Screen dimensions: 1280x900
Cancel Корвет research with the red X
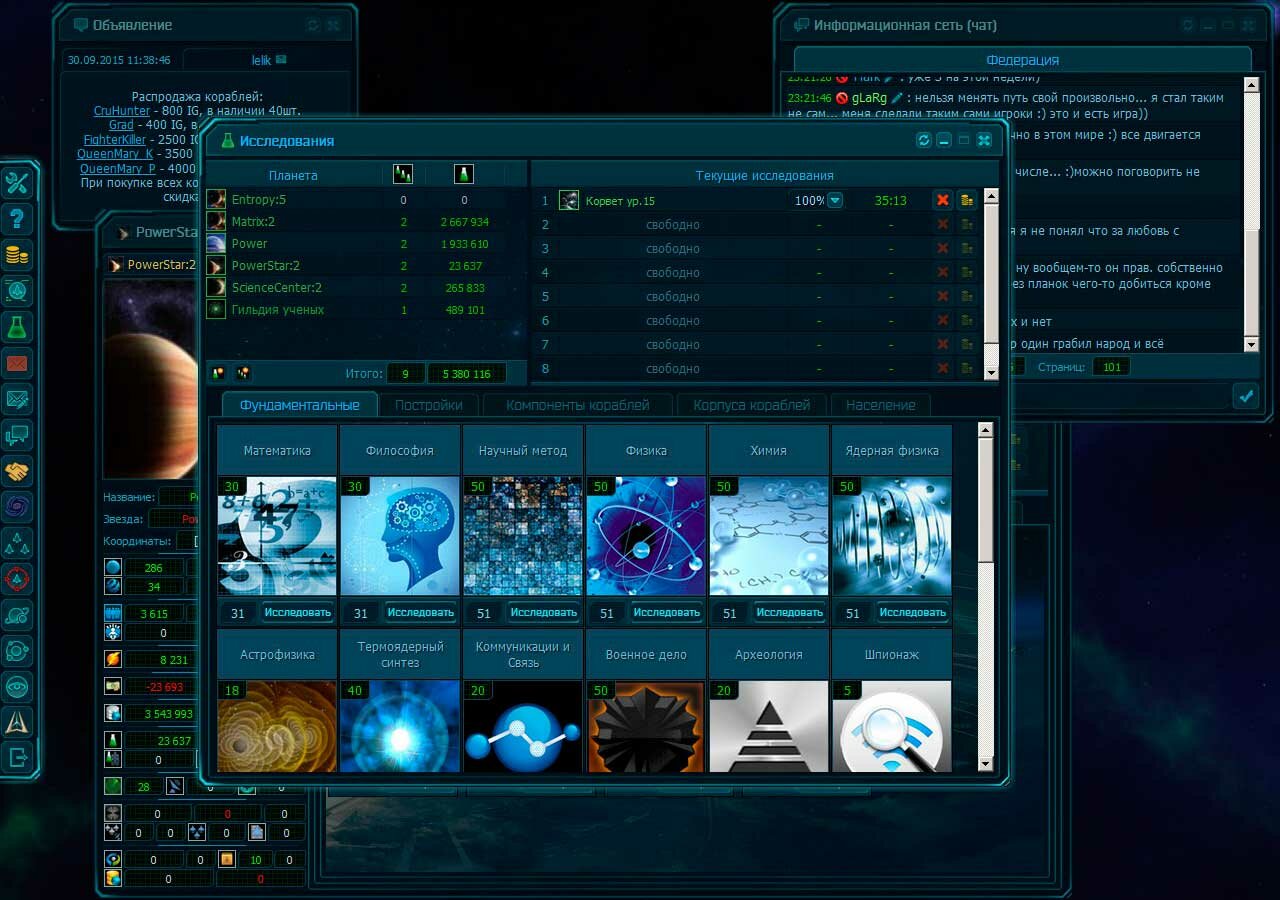coord(942,201)
